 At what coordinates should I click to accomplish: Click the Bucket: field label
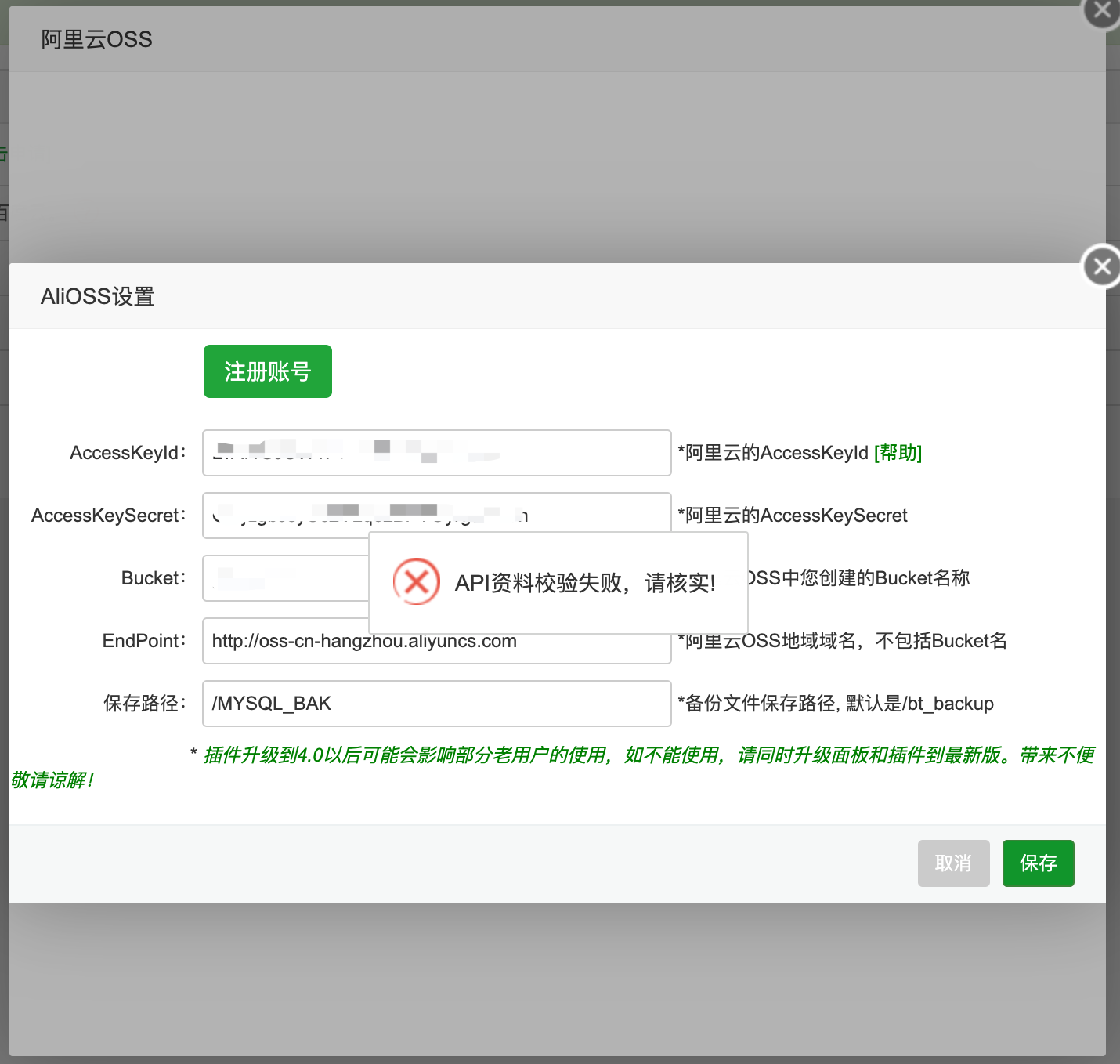point(154,578)
